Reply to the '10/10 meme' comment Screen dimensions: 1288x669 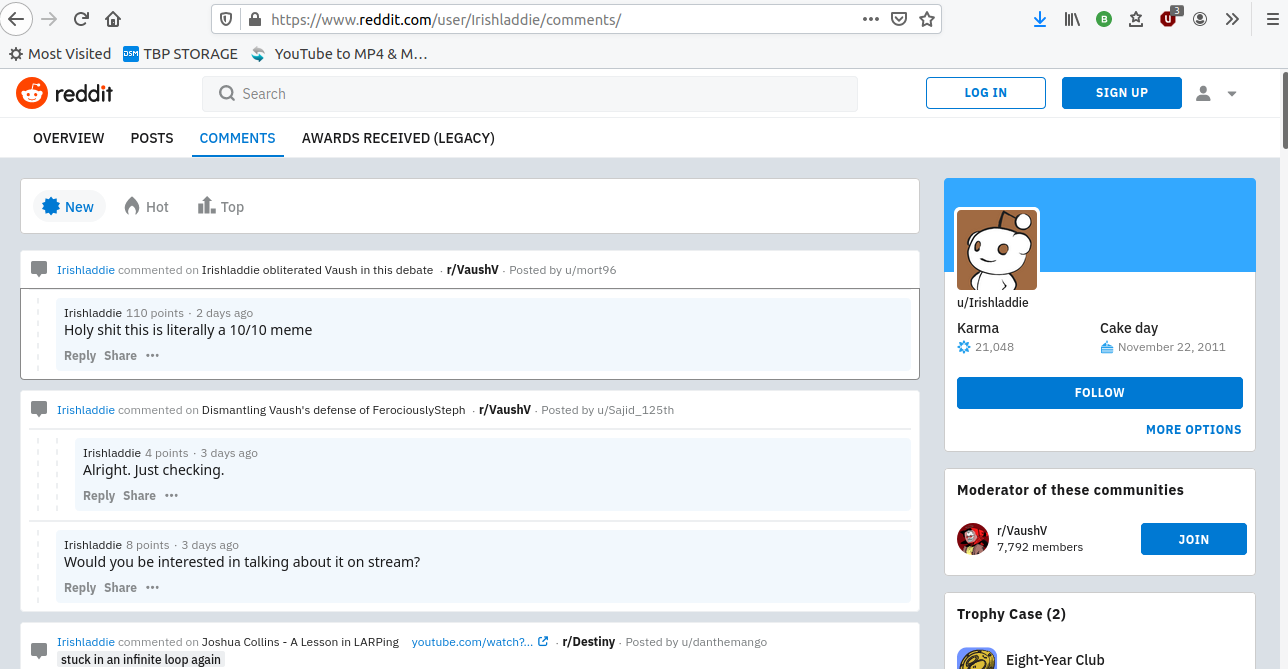80,356
